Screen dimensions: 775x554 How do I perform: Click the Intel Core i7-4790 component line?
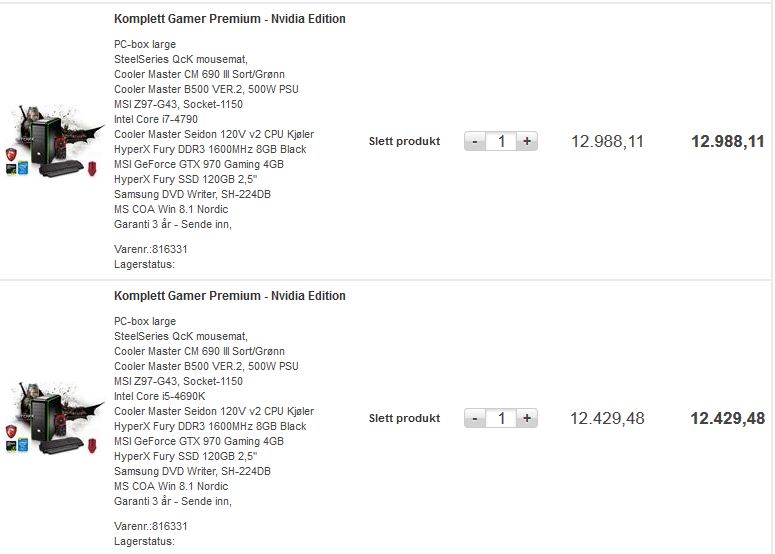(156, 119)
